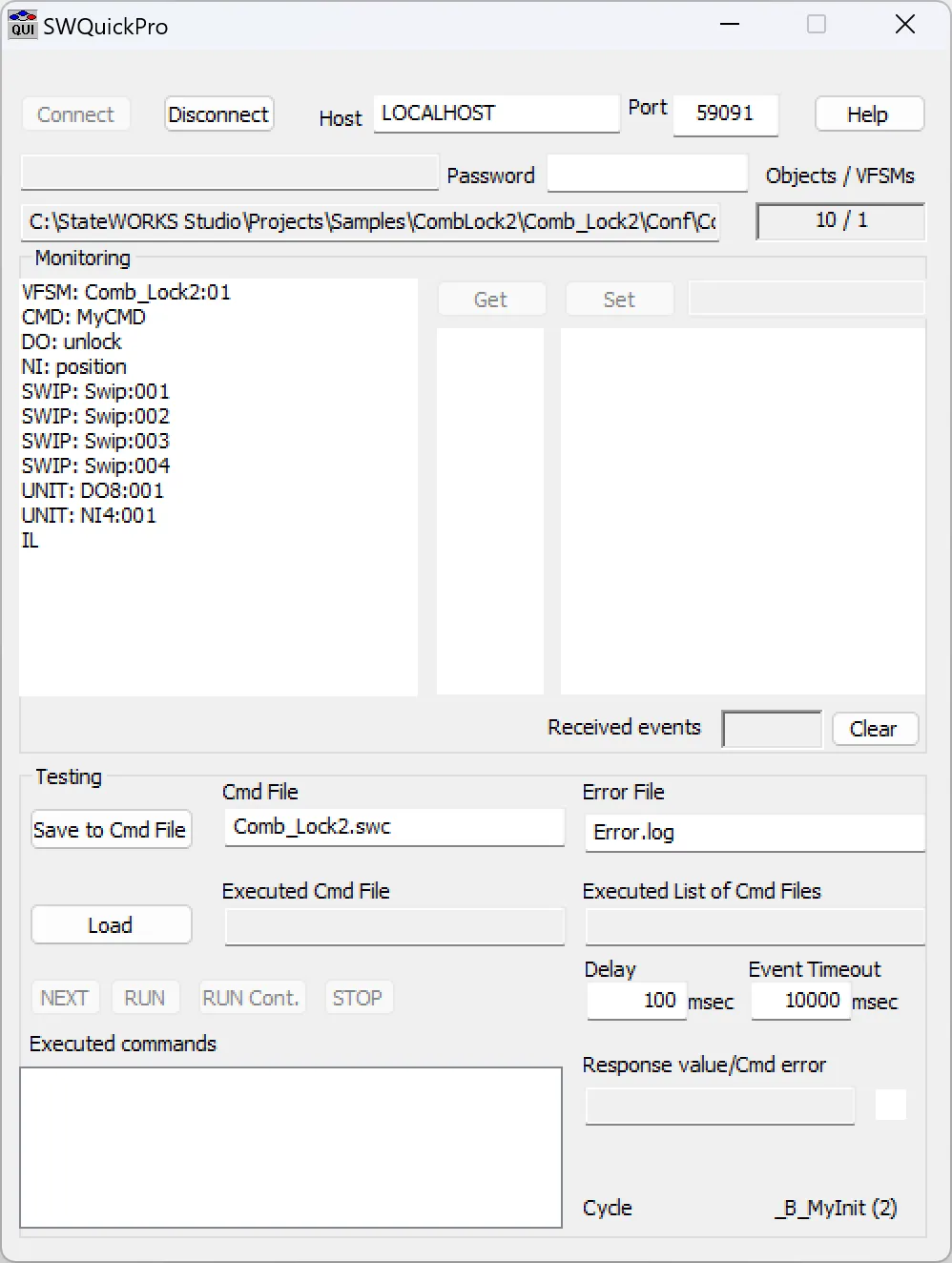Focus the Port number field

(x=725, y=114)
